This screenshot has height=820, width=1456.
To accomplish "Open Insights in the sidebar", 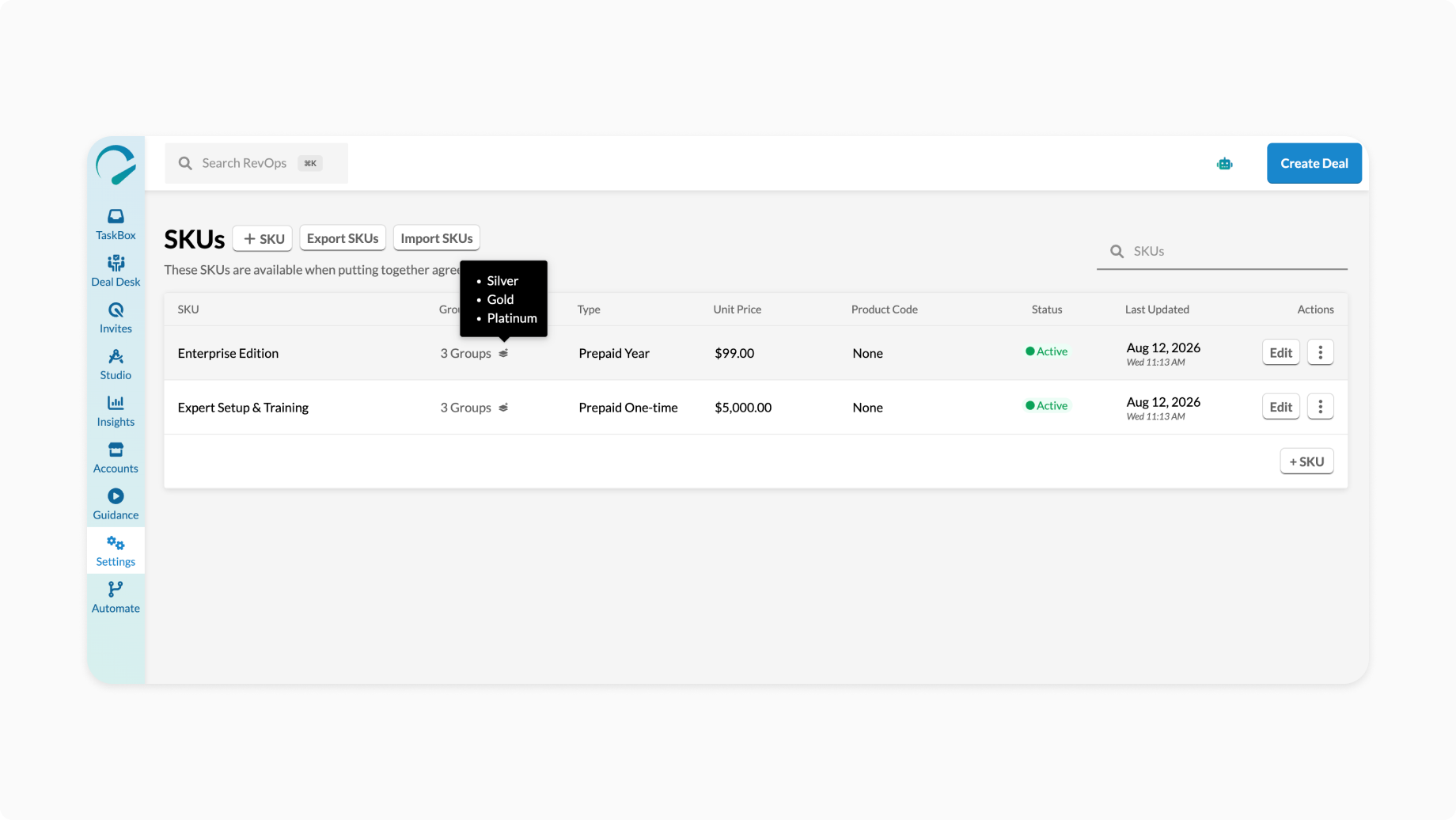I will [x=116, y=412].
